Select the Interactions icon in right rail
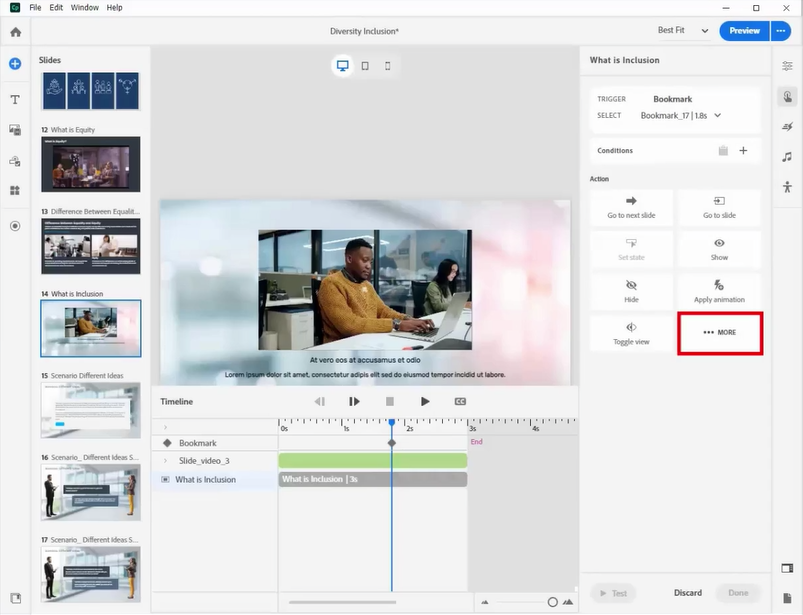Screen dimensions: 803x615 point(787,96)
